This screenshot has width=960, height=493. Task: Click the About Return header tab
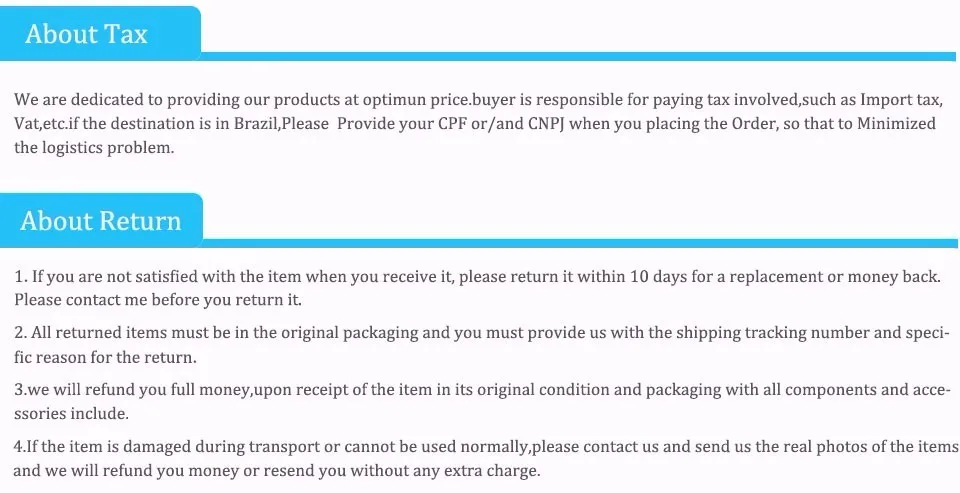tap(101, 220)
